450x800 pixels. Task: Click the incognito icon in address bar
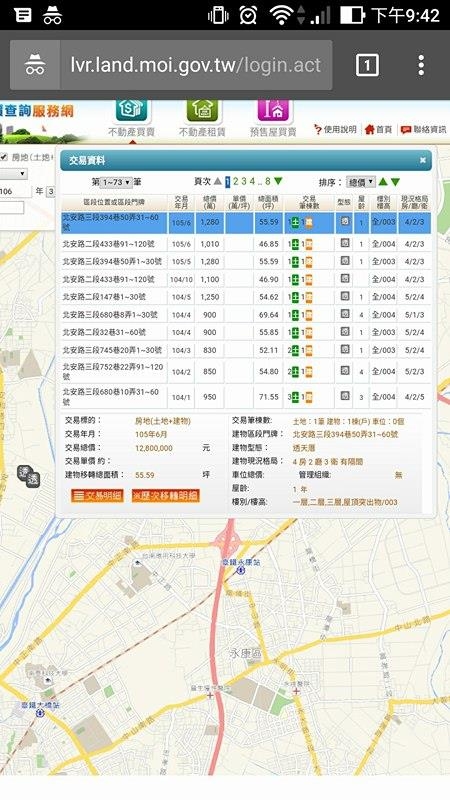tap(35, 65)
